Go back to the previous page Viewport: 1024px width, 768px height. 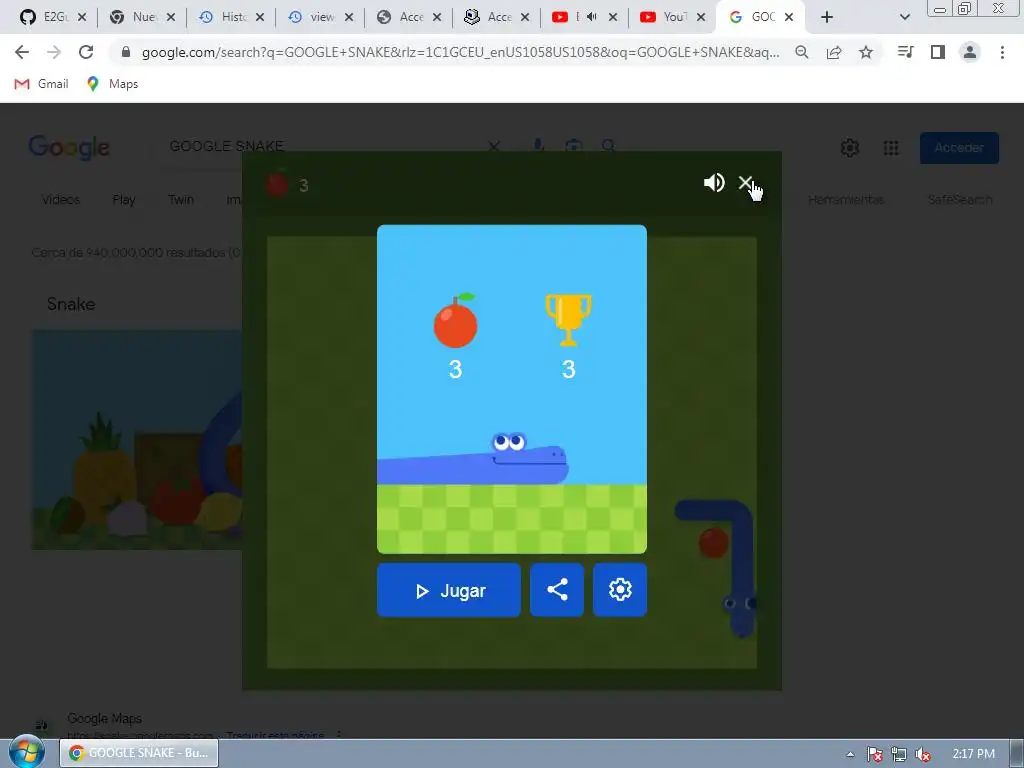22,52
